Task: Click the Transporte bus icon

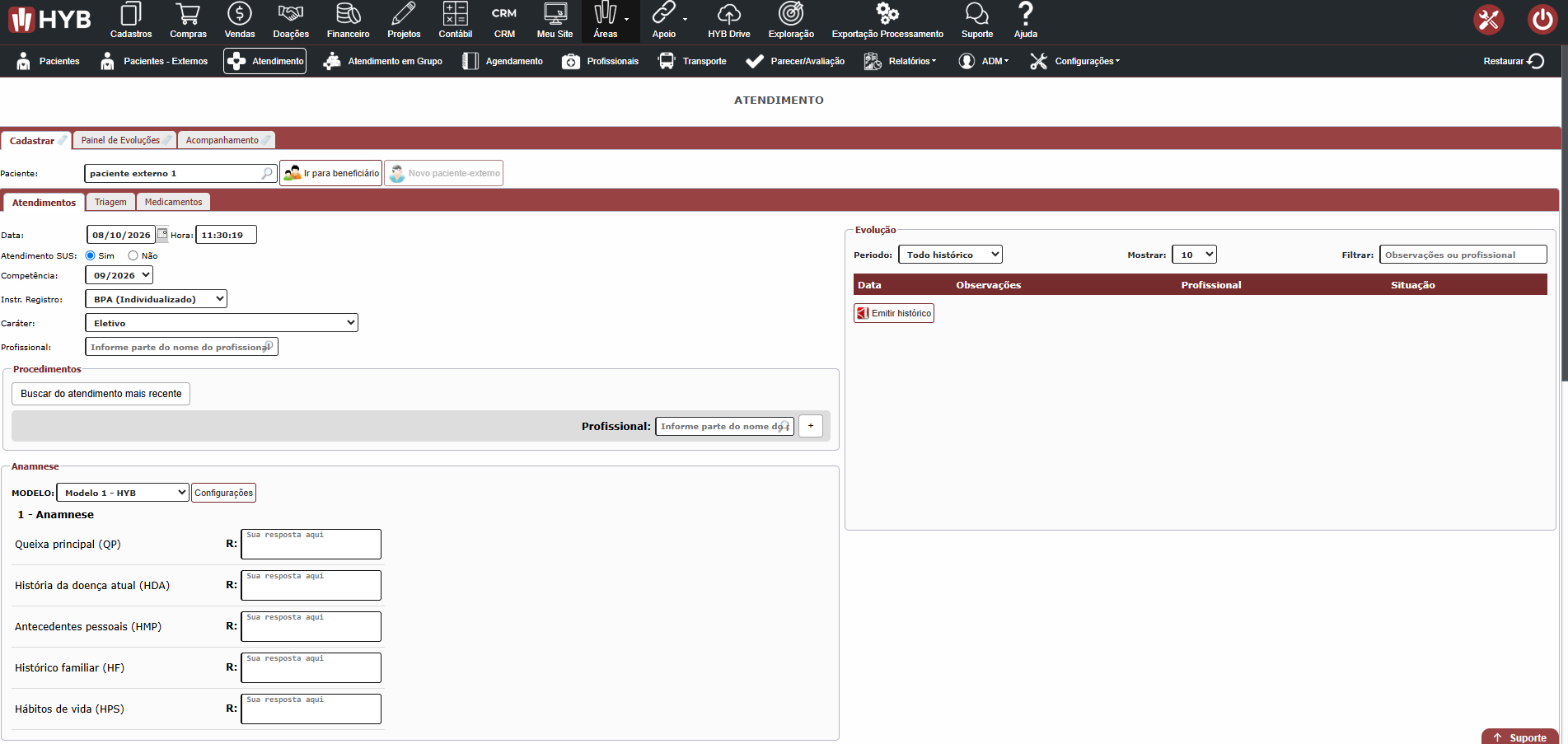Action: point(667,61)
